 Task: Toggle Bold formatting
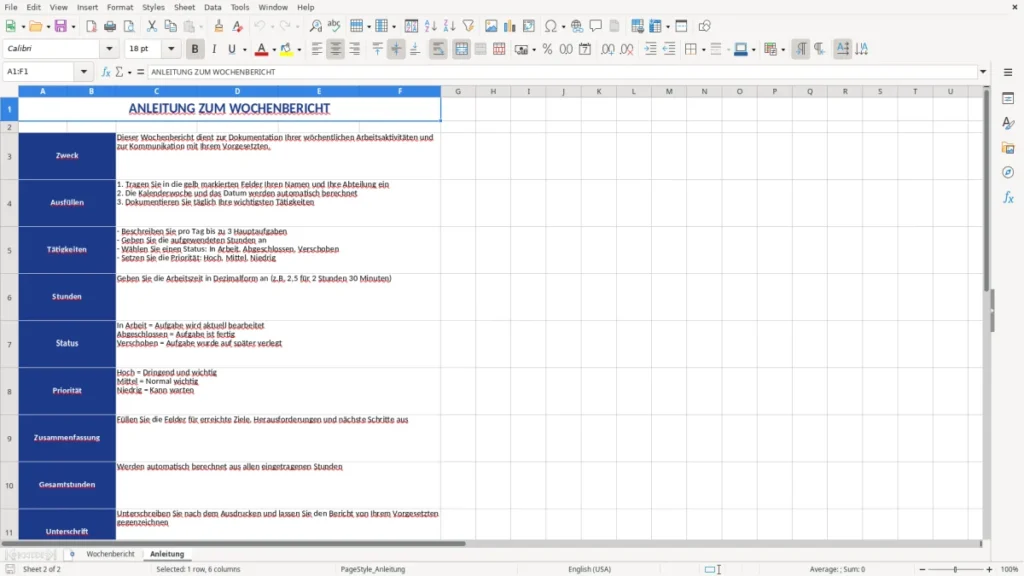click(x=195, y=49)
